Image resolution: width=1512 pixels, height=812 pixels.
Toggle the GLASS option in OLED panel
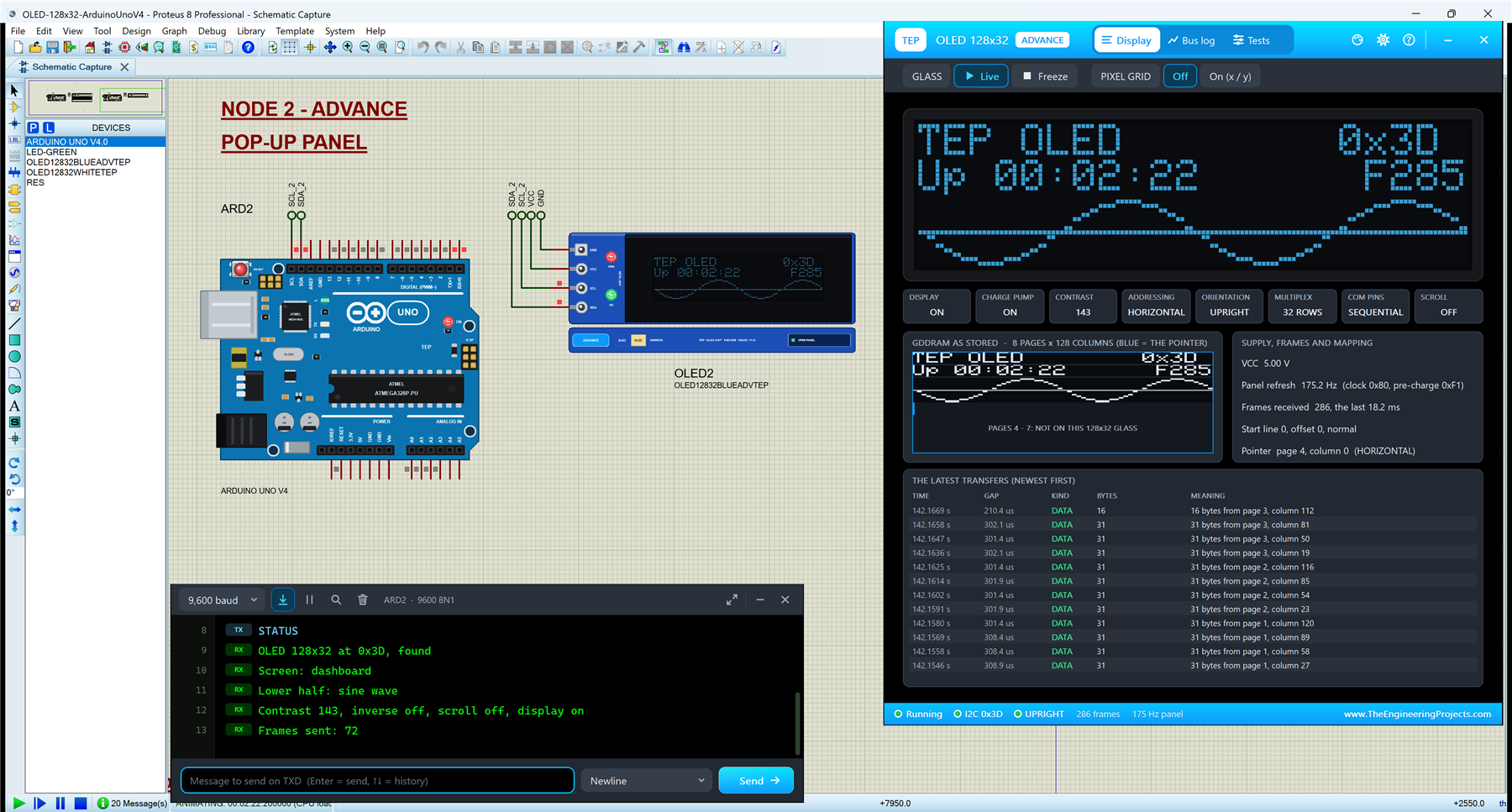[x=927, y=76]
